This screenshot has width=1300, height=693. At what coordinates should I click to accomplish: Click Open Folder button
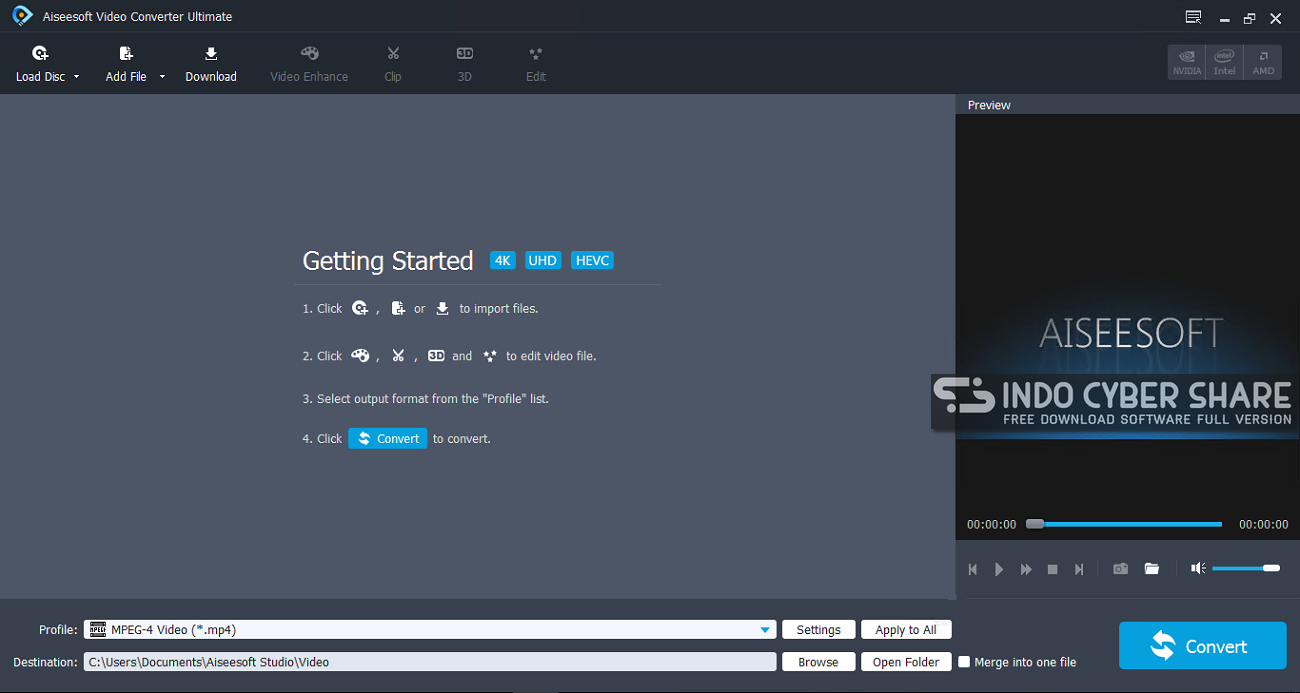click(x=906, y=662)
